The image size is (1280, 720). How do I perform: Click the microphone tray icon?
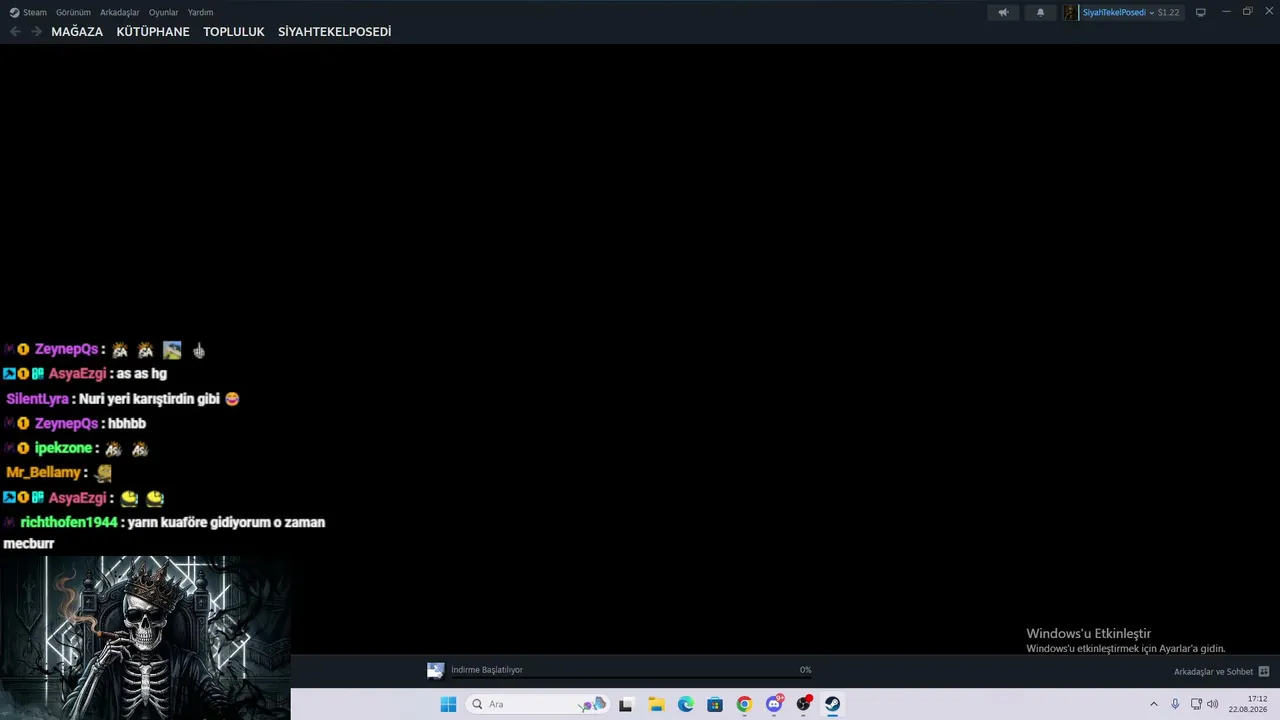pos(1175,704)
